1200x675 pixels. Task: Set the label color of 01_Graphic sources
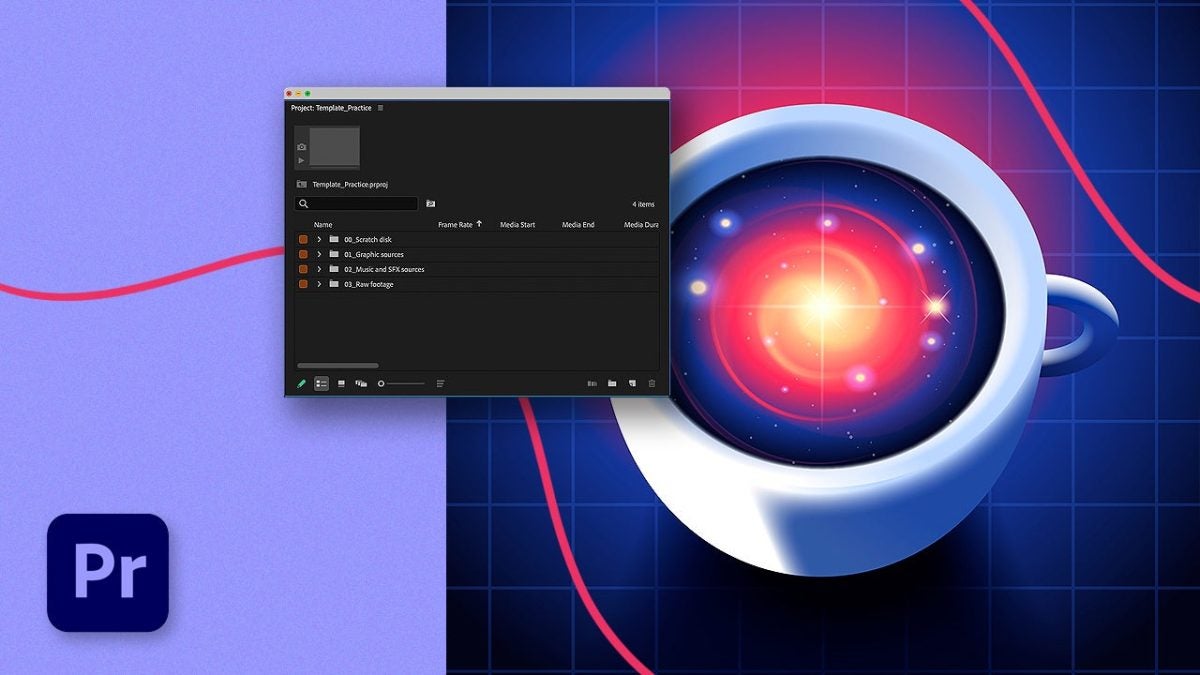tap(303, 254)
